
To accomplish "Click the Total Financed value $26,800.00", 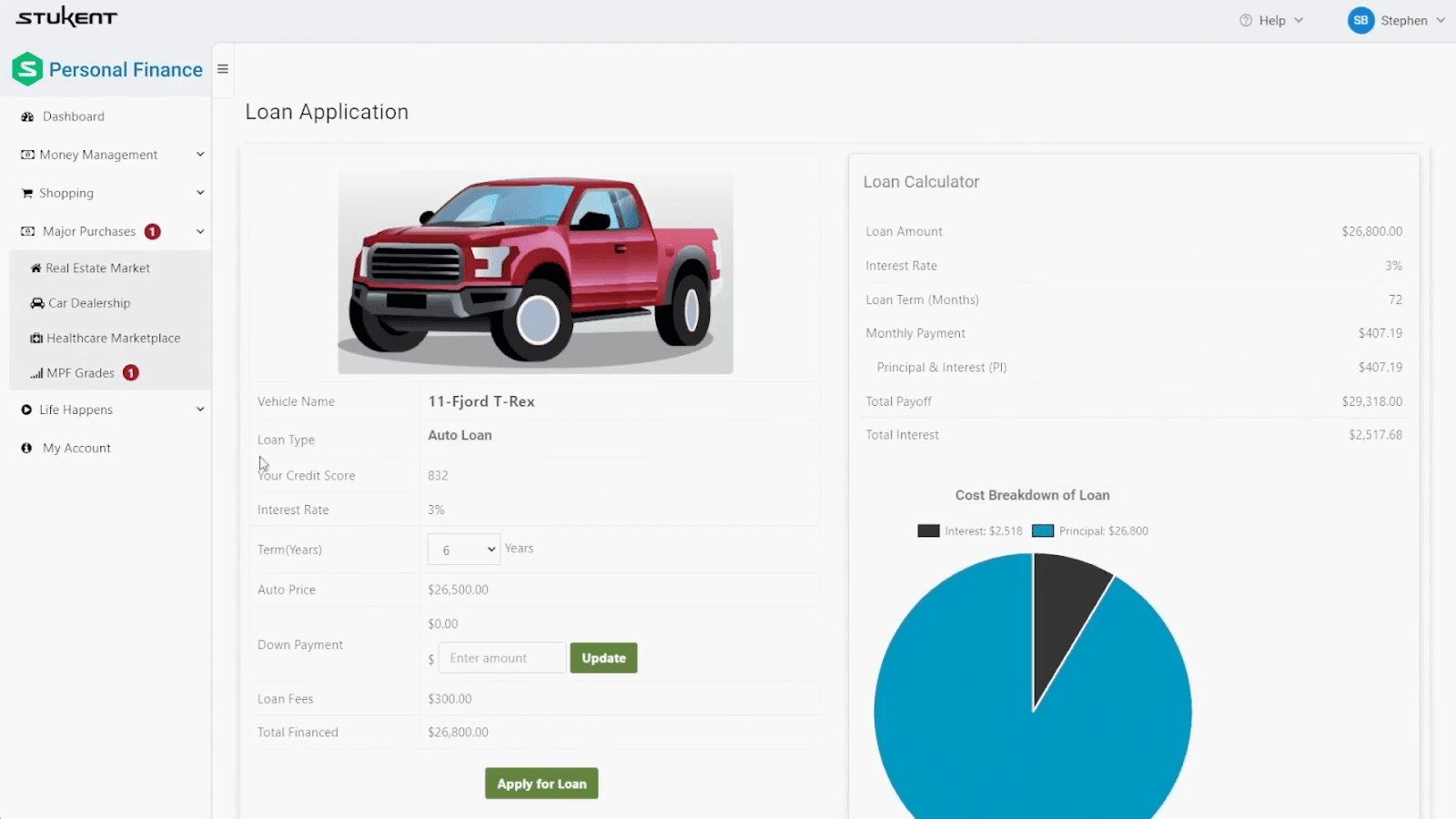I will click(x=458, y=732).
